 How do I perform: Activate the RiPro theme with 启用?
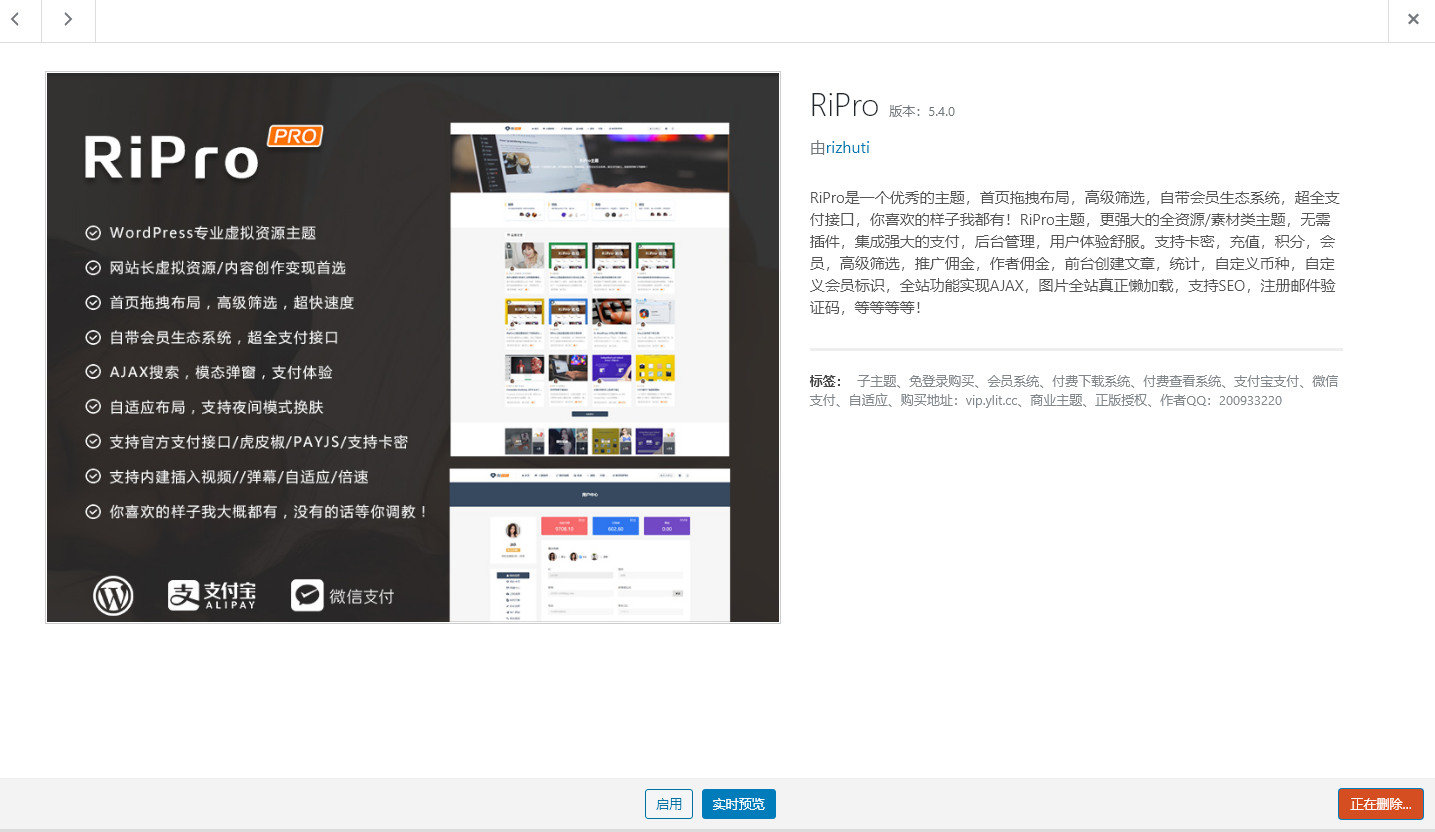tap(668, 804)
